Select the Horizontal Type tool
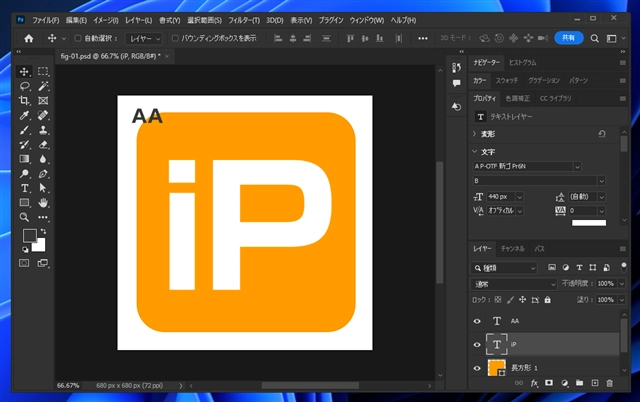Viewport: 640px width, 402px height. coord(24,187)
